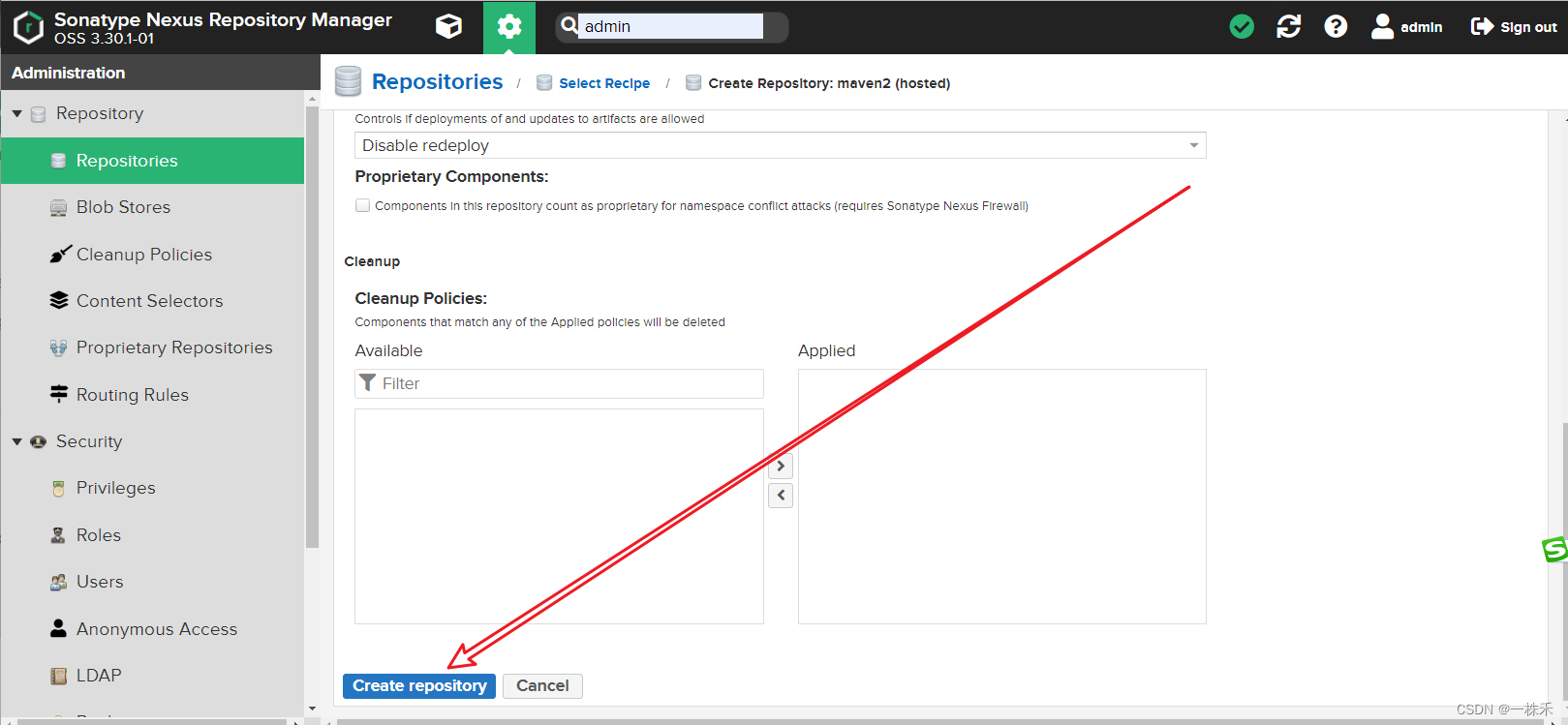
Task: Click the Administration panel header
Action: click(161, 73)
